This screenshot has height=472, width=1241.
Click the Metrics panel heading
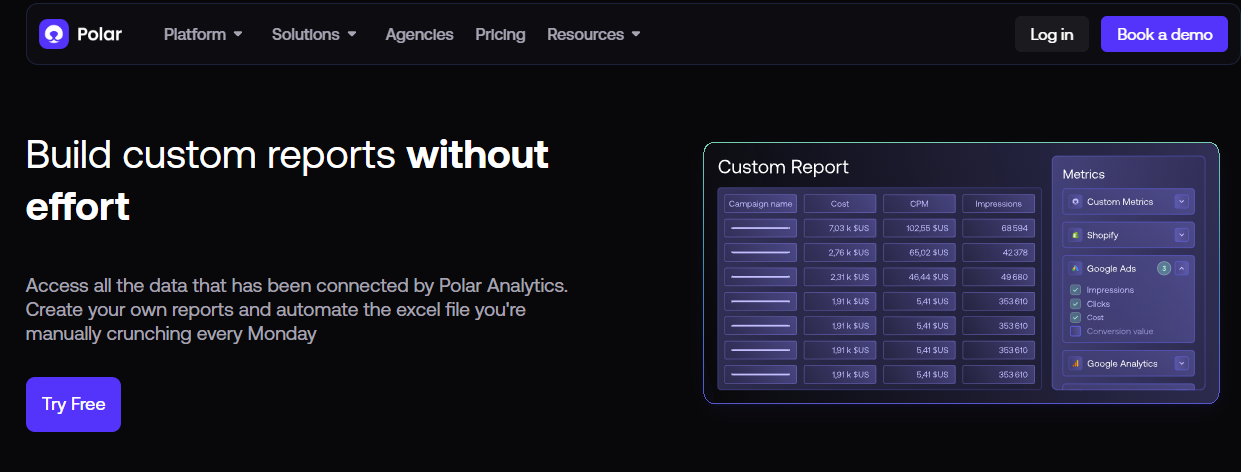point(1084,174)
